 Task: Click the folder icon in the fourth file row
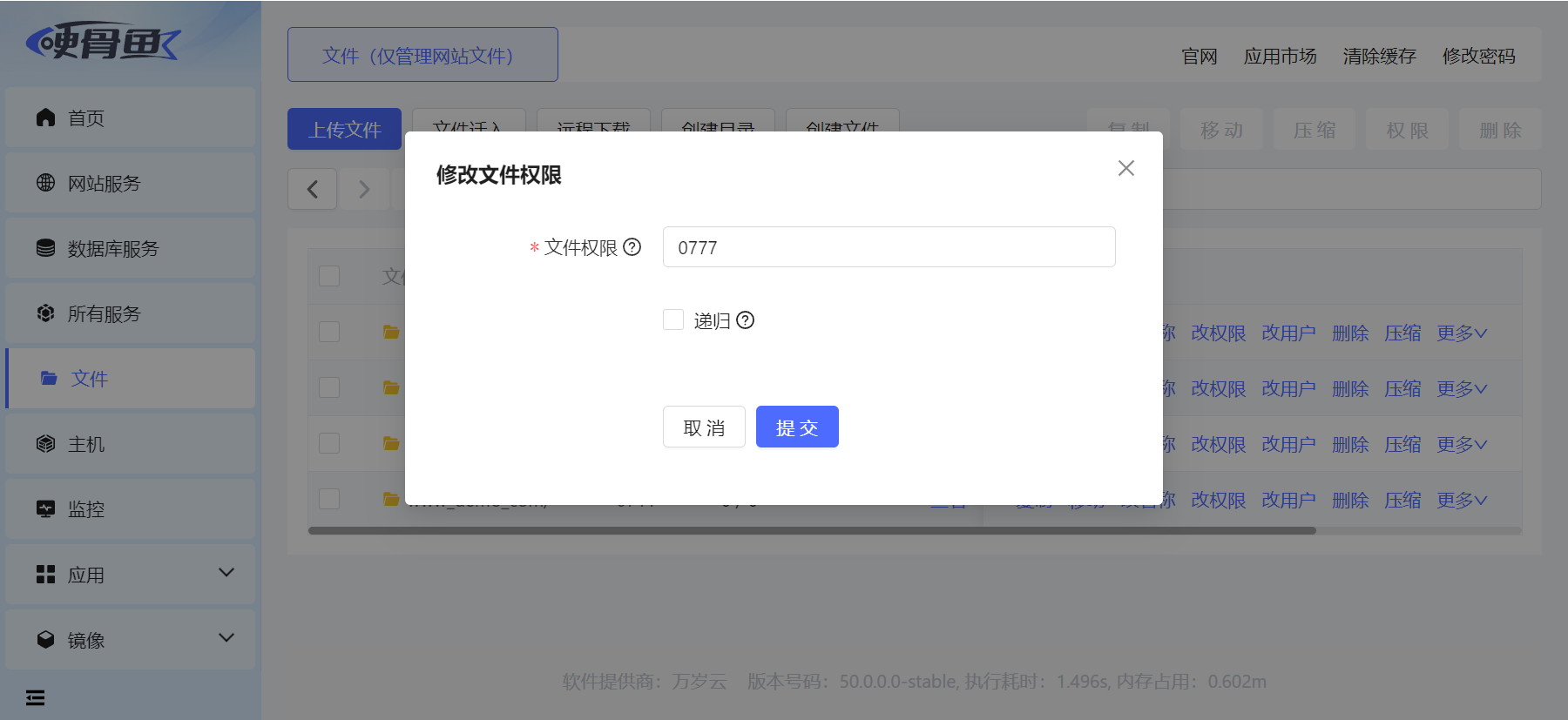pos(392,499)
